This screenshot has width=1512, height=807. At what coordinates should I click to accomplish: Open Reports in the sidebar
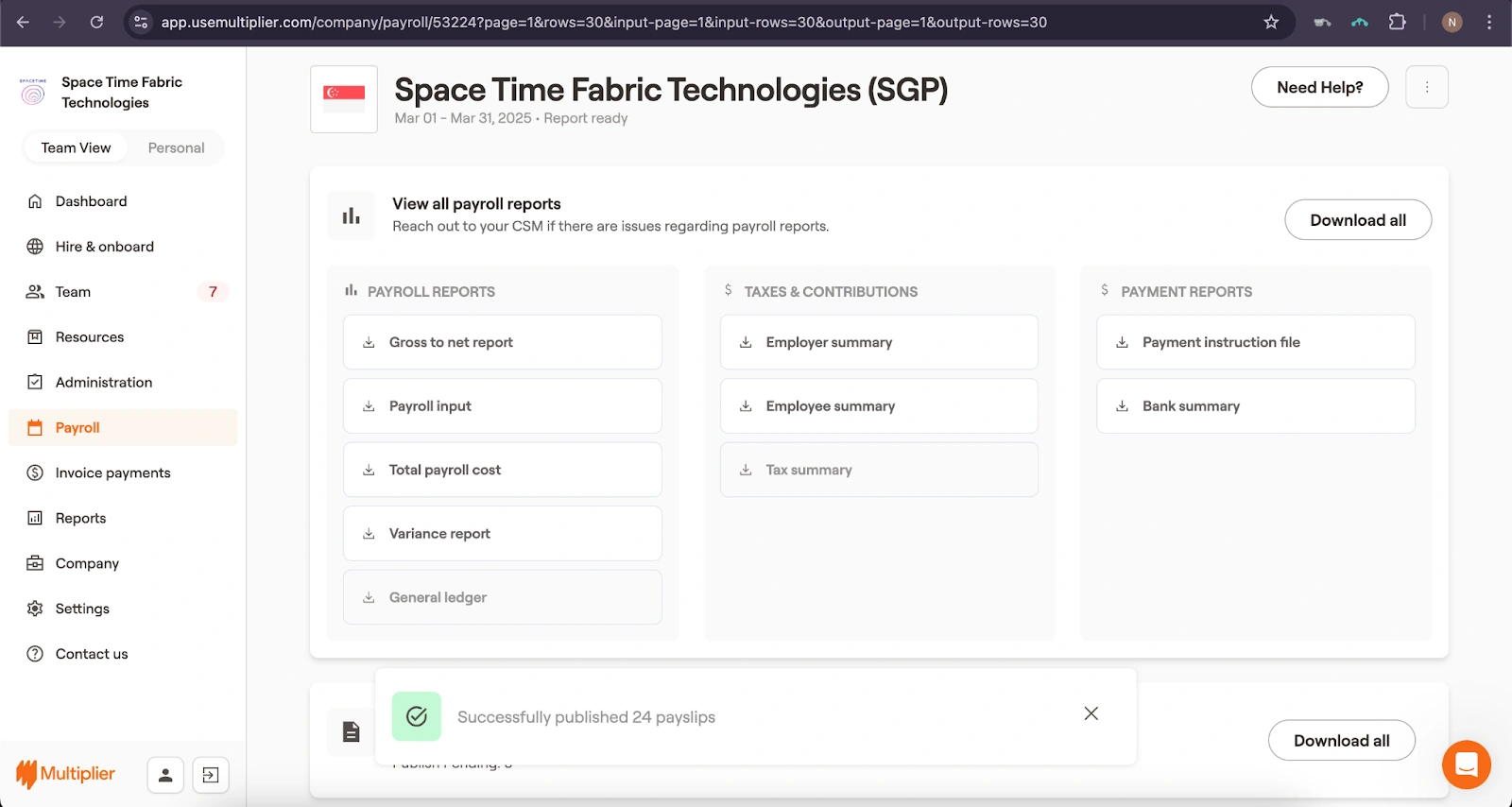pos(123,518)
